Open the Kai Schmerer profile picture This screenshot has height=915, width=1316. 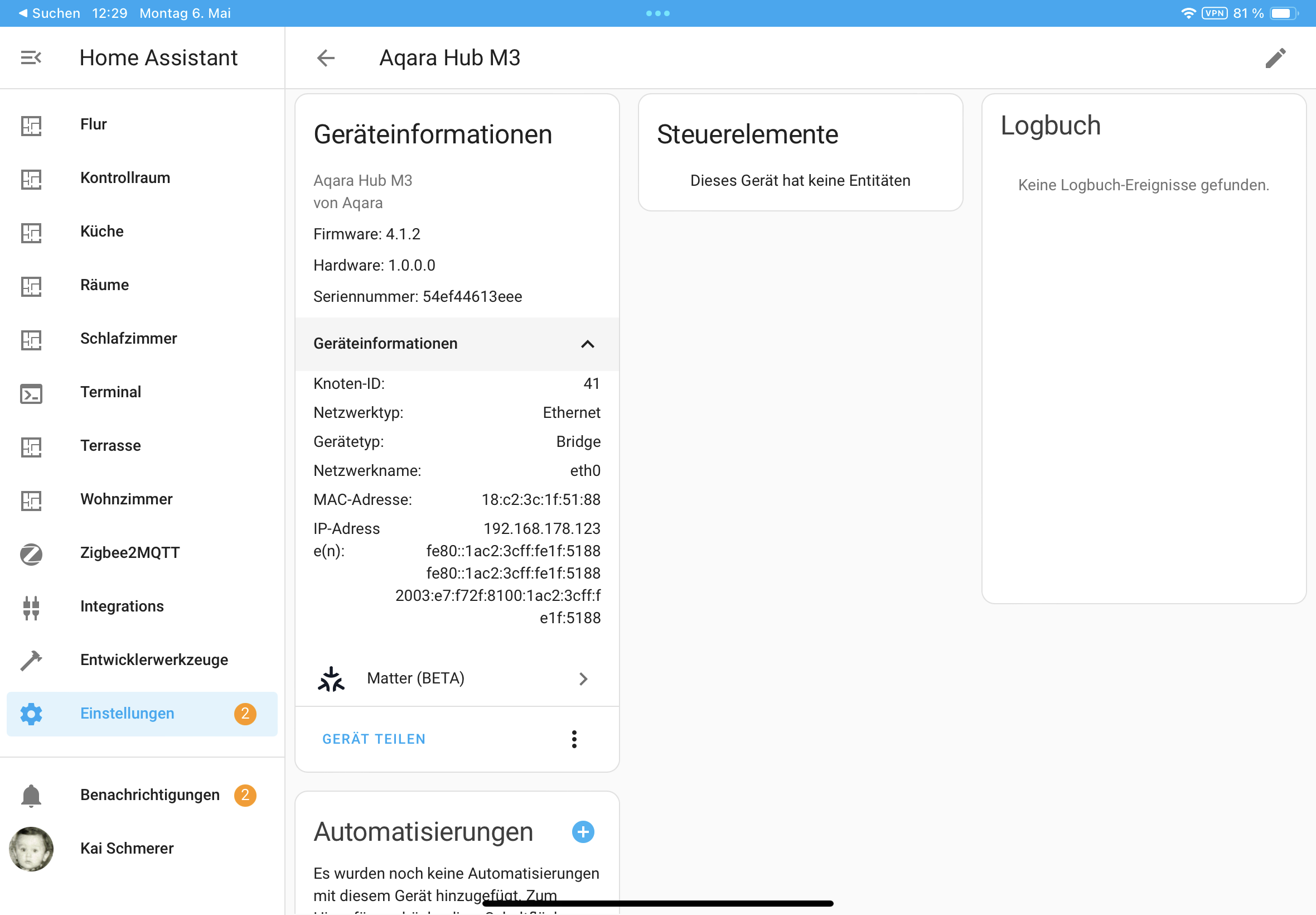(31, 849)
